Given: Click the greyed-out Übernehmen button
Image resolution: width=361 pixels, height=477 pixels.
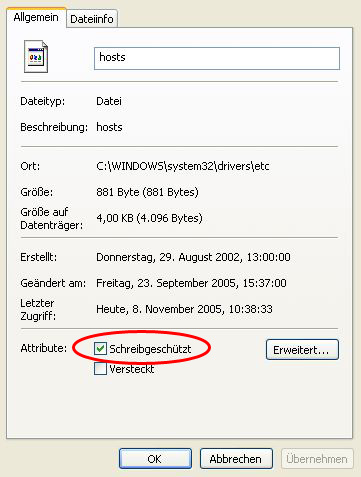Looking at the screenshot, I should (317, 459).
